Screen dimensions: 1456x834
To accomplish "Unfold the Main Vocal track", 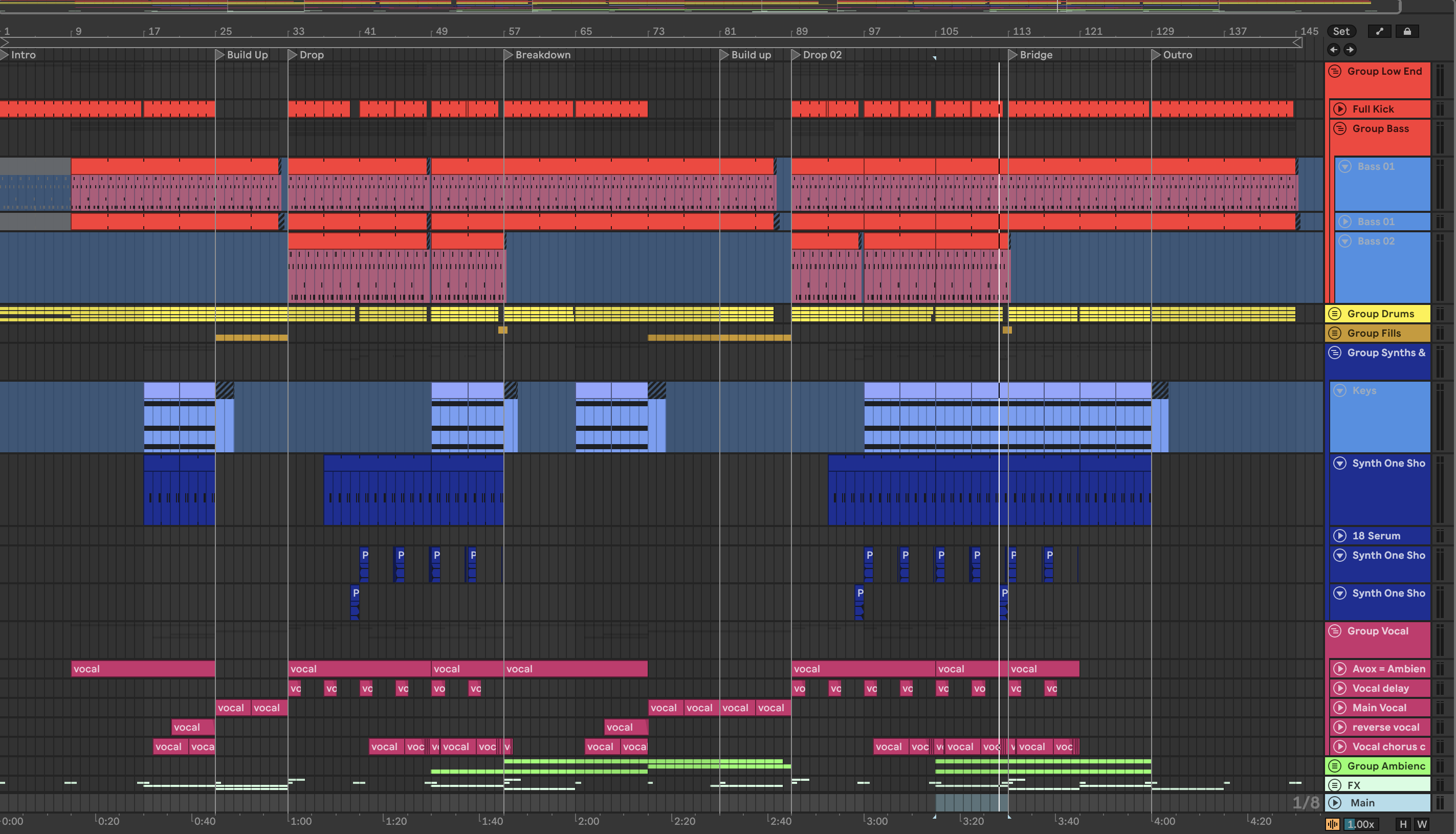I will coord(1340,708).
